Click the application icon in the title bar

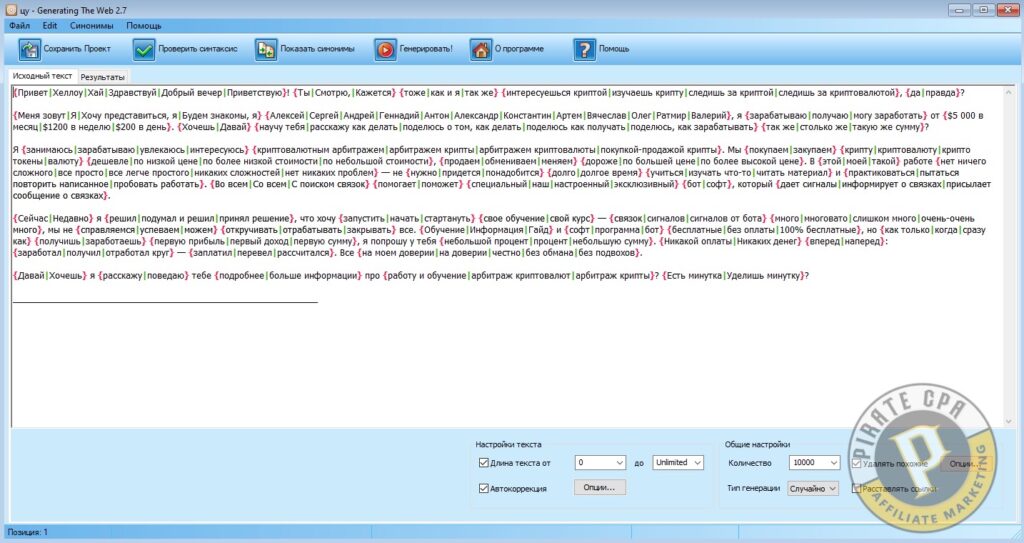(11, 10)
